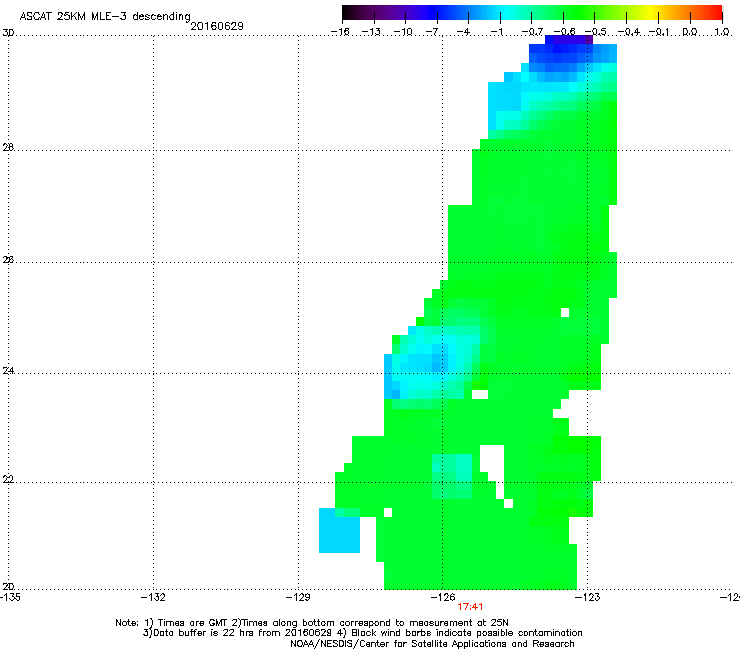
Task: Click the latitude 24 axis label
Action: pyautogui.click(x=8, y=371)
